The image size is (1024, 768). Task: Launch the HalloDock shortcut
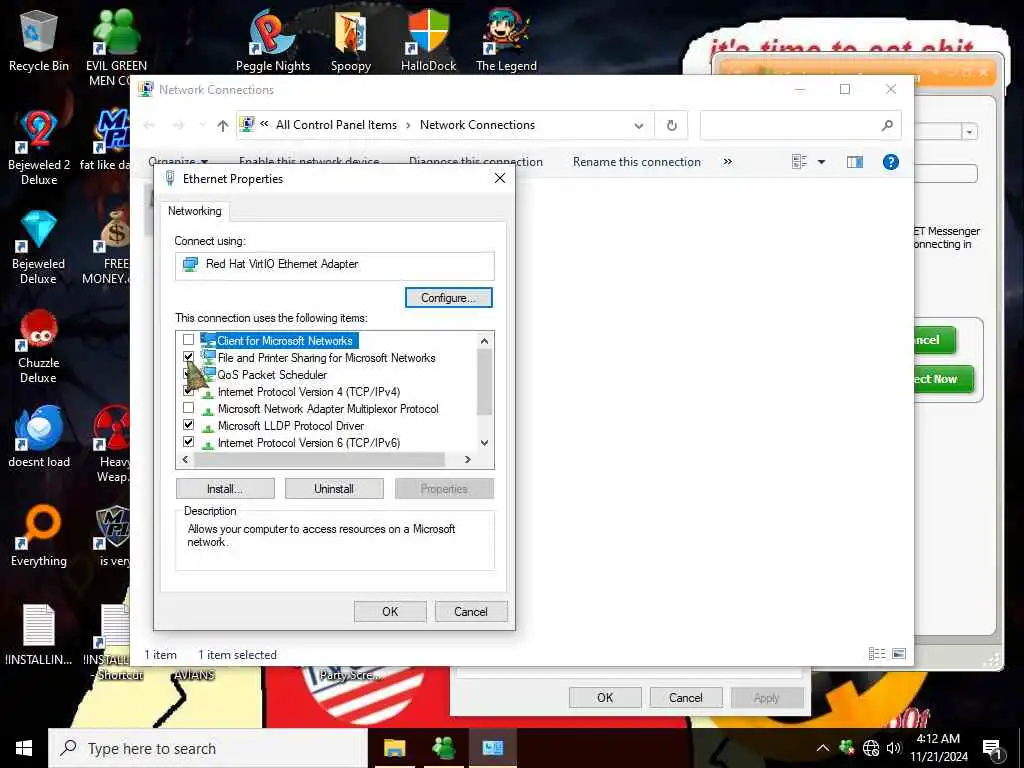428,40
